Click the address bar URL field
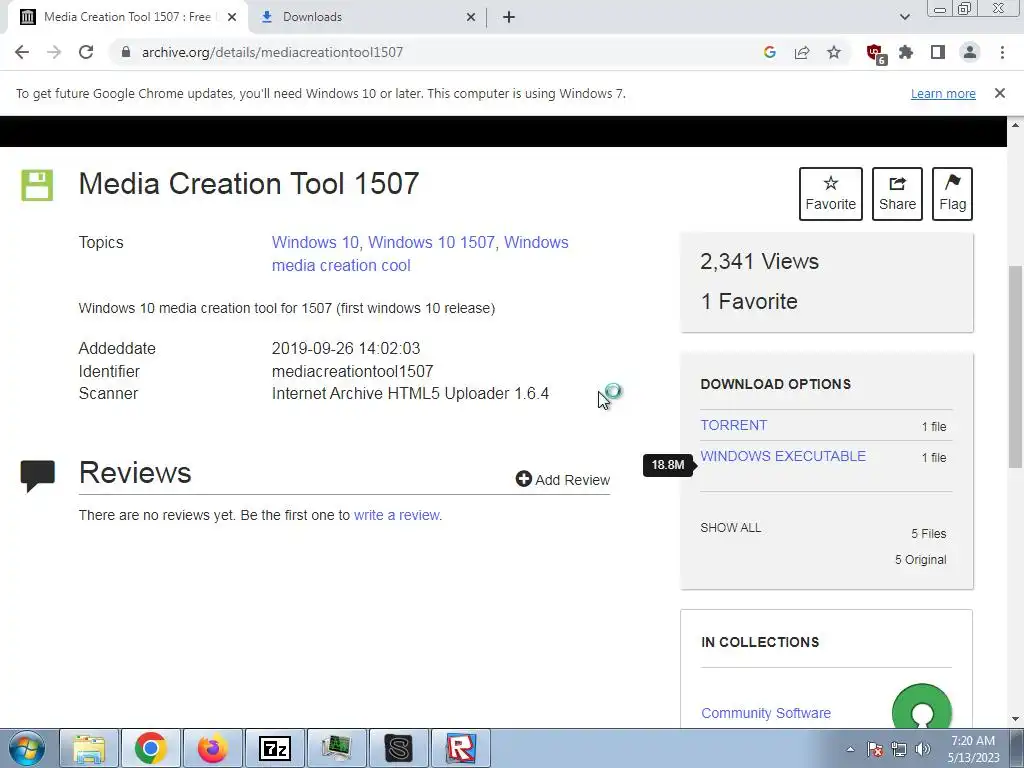The image size is (1024, 768). 431,52
